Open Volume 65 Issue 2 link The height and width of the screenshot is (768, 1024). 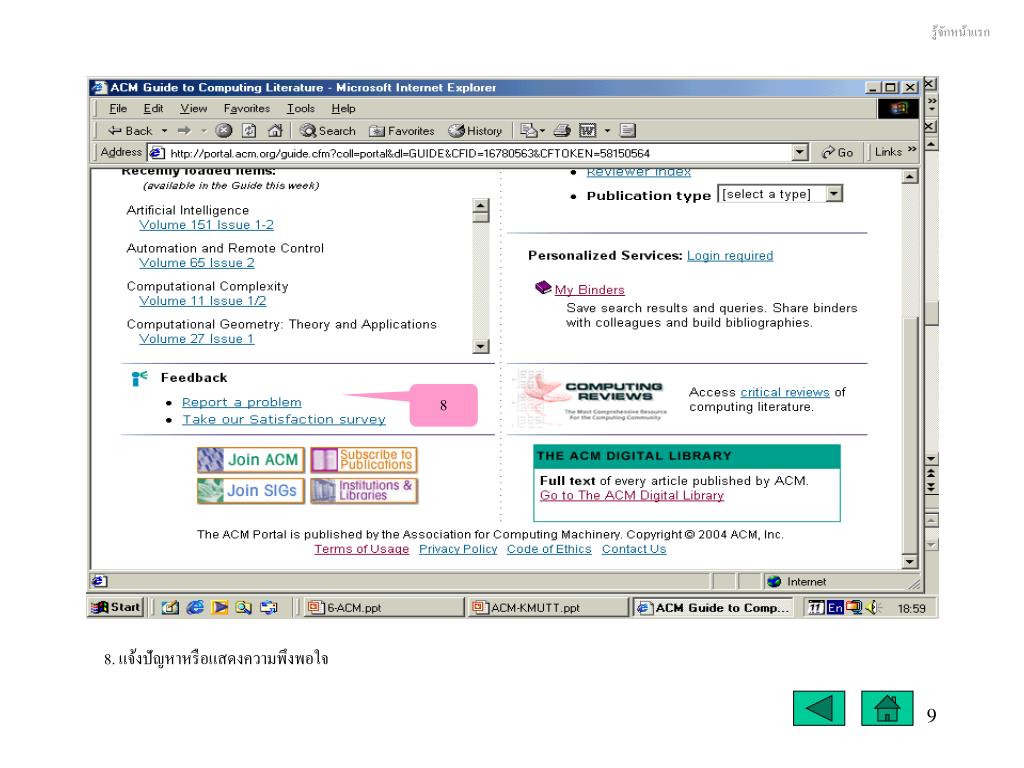pos(197,263)
